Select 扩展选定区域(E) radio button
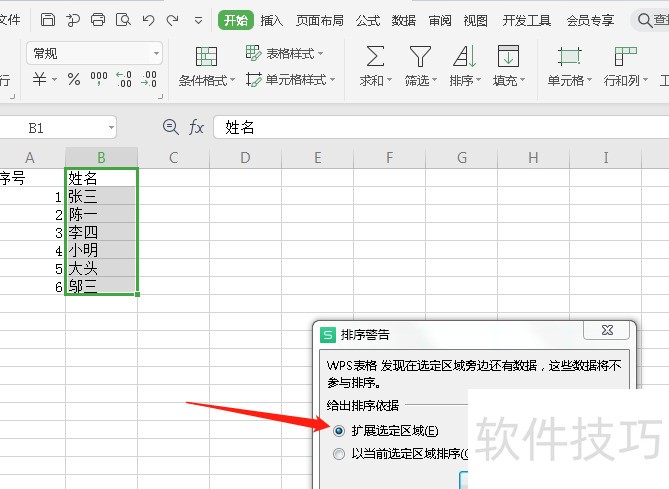The image size is (669, 489). tap(339, 431)
